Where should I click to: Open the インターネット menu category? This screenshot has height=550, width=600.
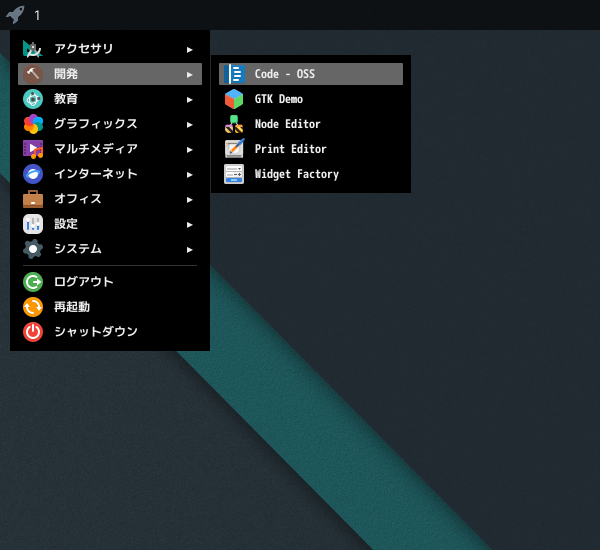(x=110, y=174)
